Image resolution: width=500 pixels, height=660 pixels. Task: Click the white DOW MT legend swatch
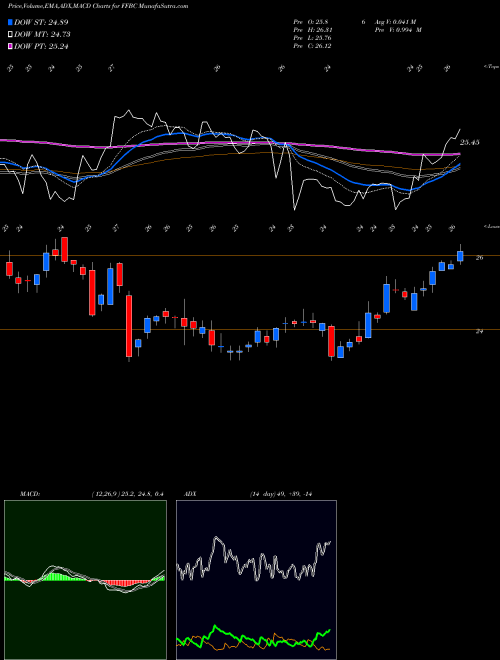11,35
